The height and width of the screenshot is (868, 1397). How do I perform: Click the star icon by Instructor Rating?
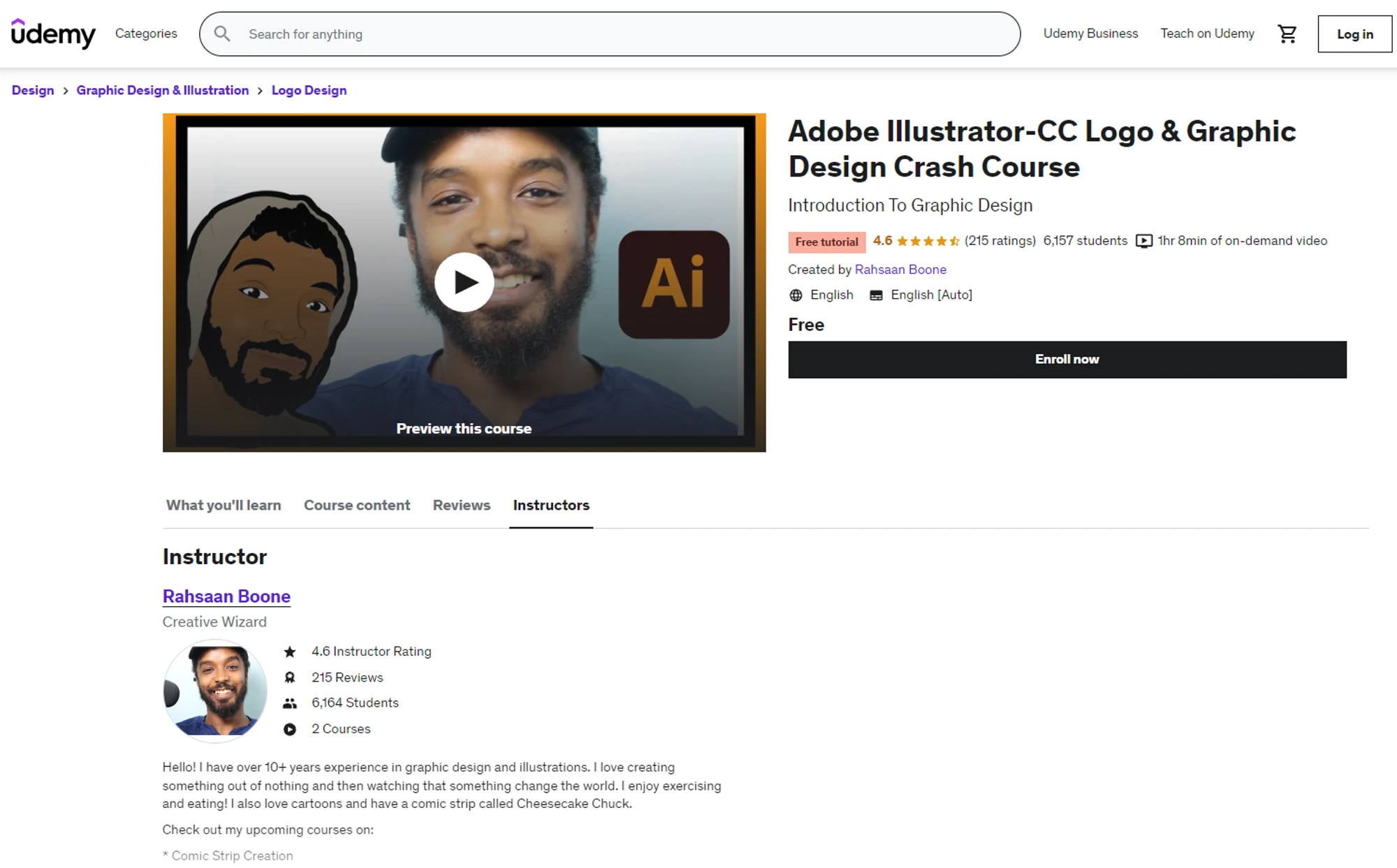289,652
